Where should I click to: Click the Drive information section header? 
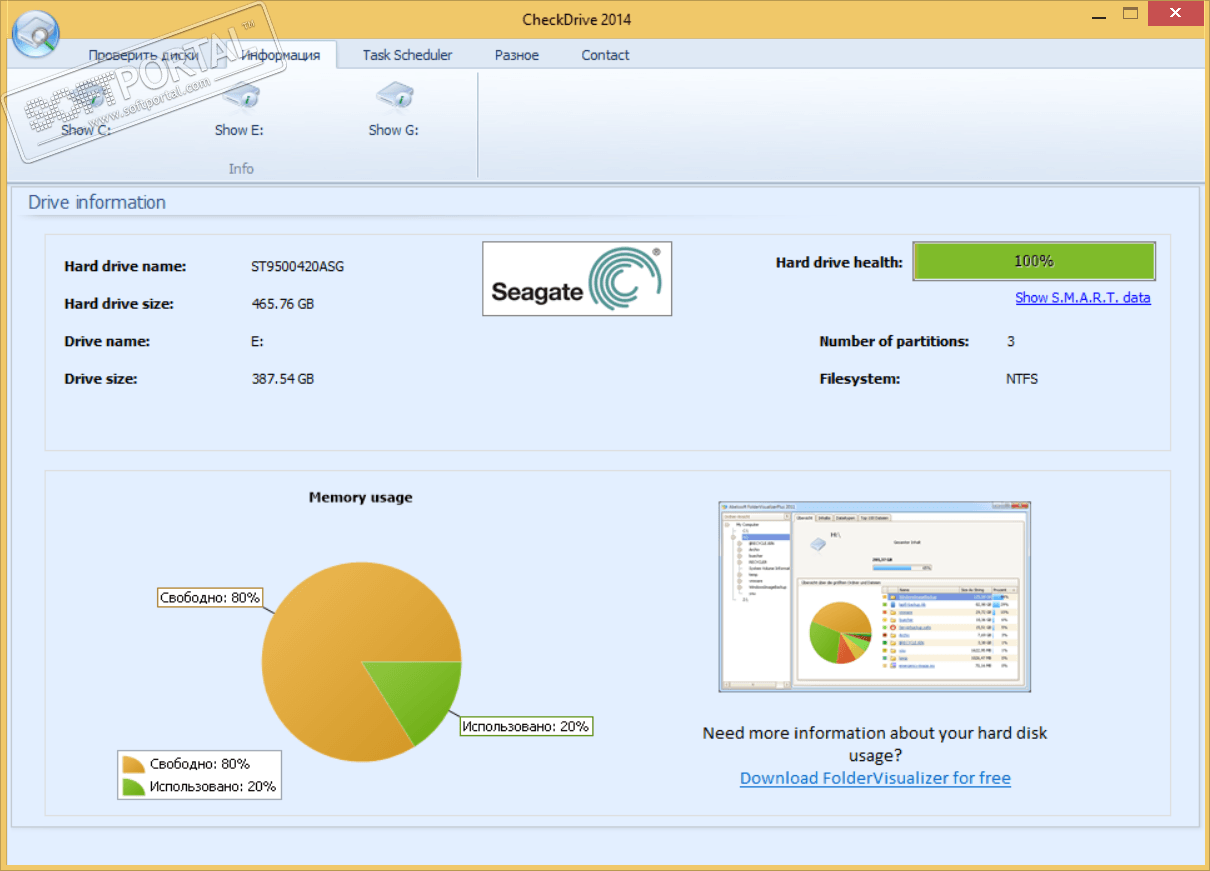point(97,202)
